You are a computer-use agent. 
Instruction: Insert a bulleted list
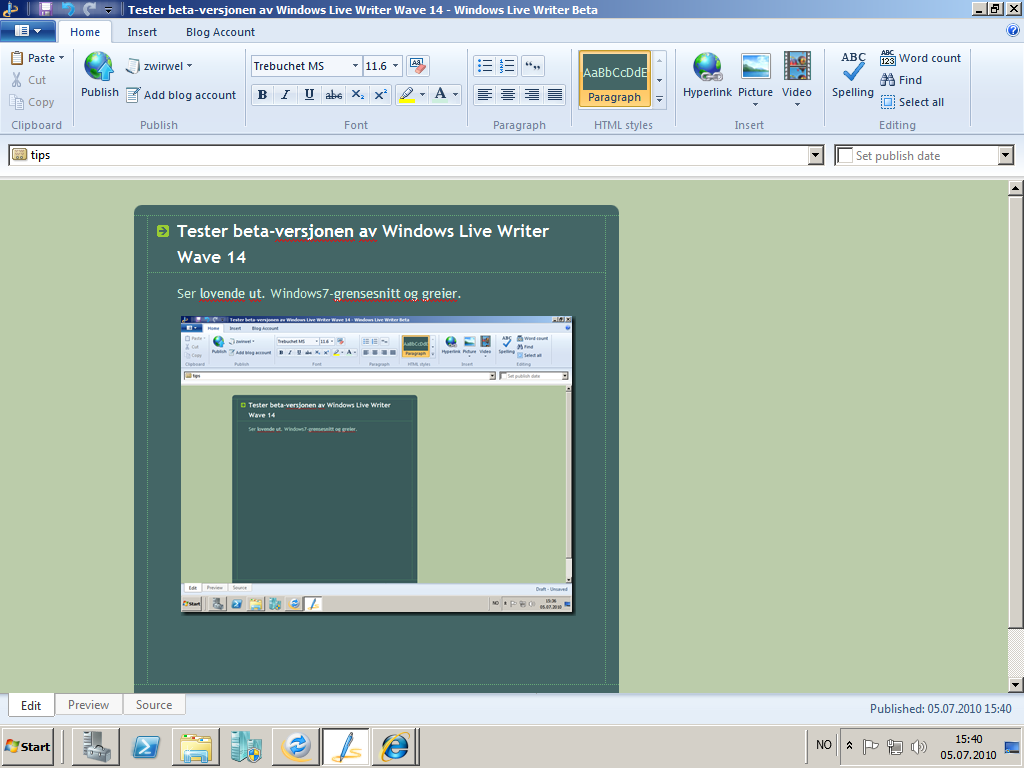(x=485, y=66)
